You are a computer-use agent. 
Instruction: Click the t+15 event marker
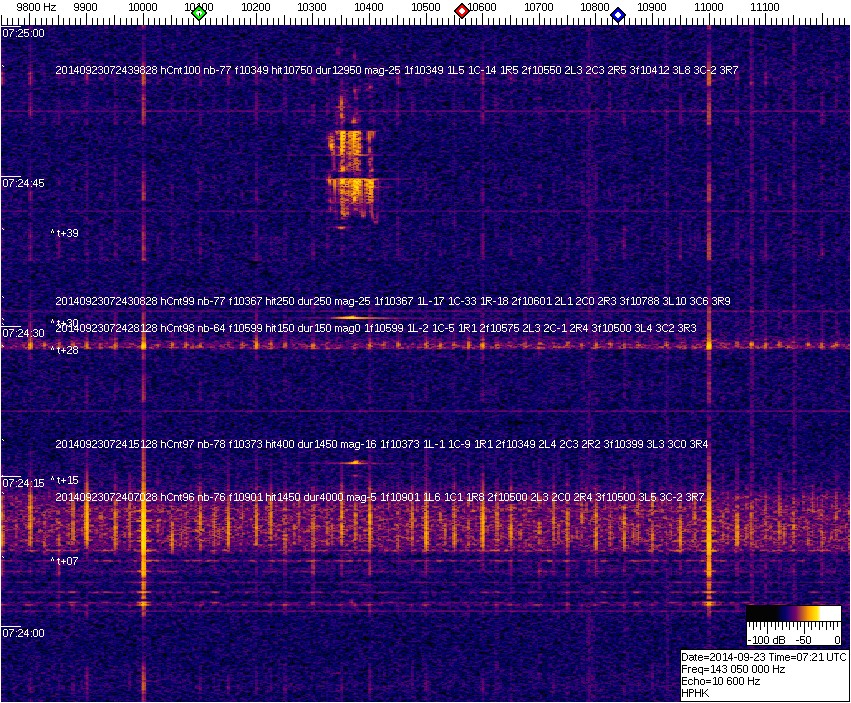tap(66, 480)
